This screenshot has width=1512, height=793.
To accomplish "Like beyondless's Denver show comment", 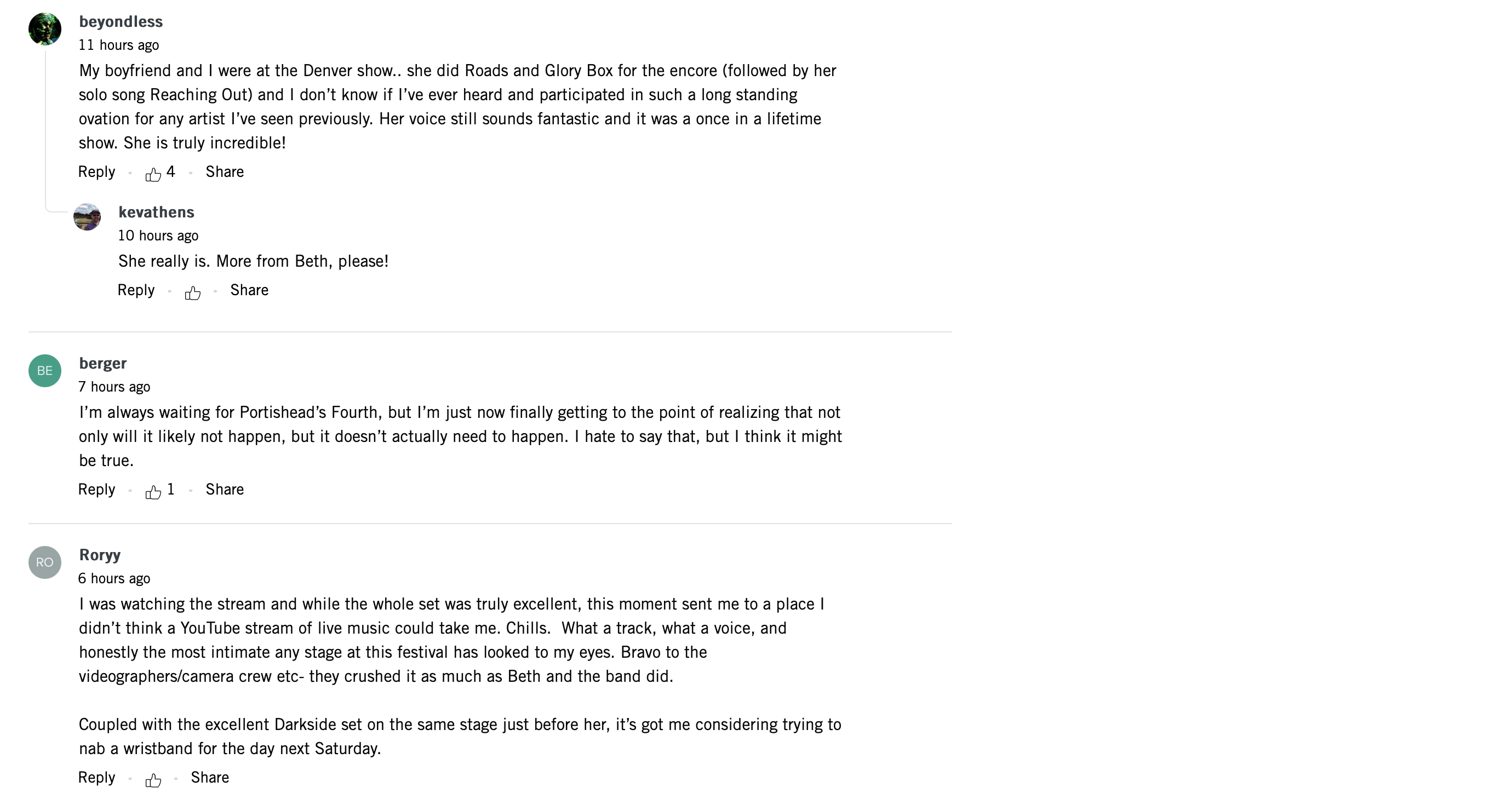I will 153,174.
